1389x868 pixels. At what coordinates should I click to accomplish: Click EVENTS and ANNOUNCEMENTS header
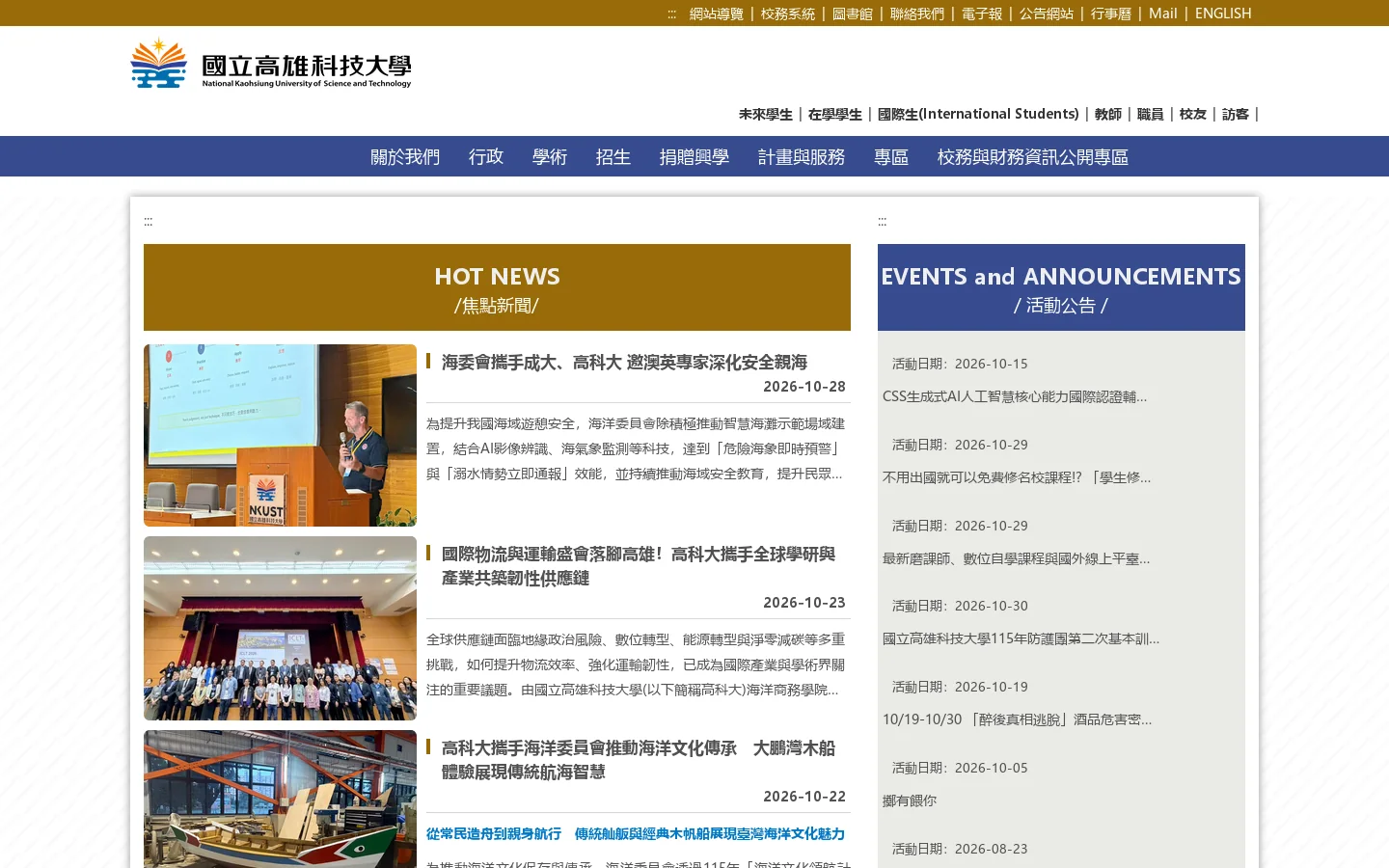[1061, 287]
